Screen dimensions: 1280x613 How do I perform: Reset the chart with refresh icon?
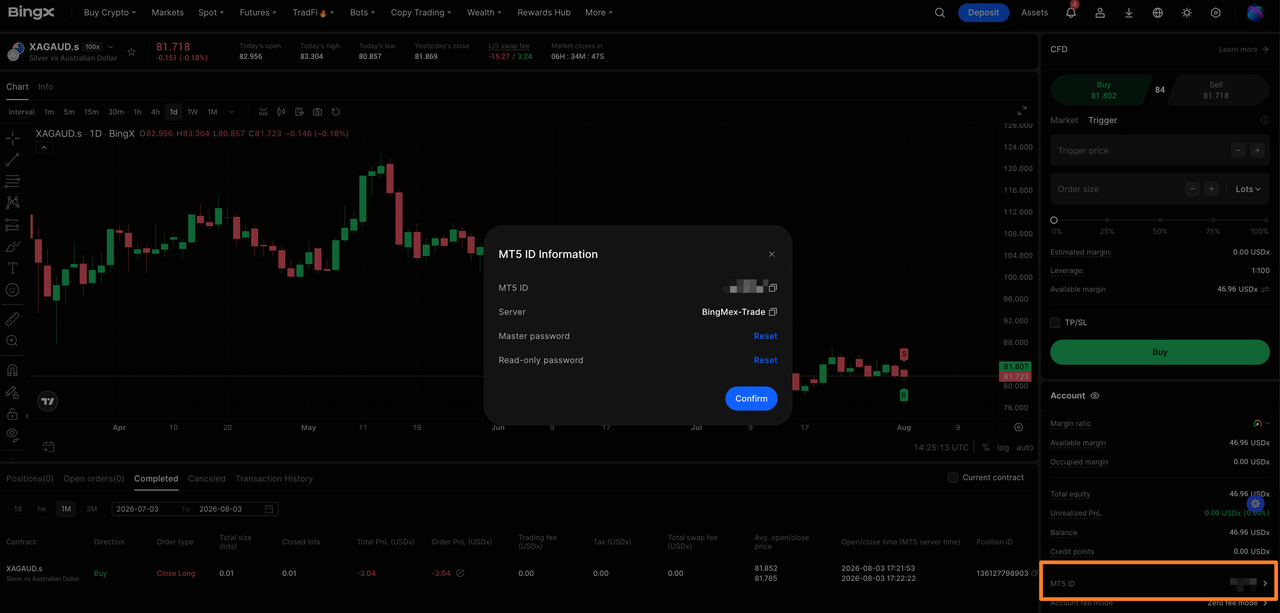tap(336, 112)
